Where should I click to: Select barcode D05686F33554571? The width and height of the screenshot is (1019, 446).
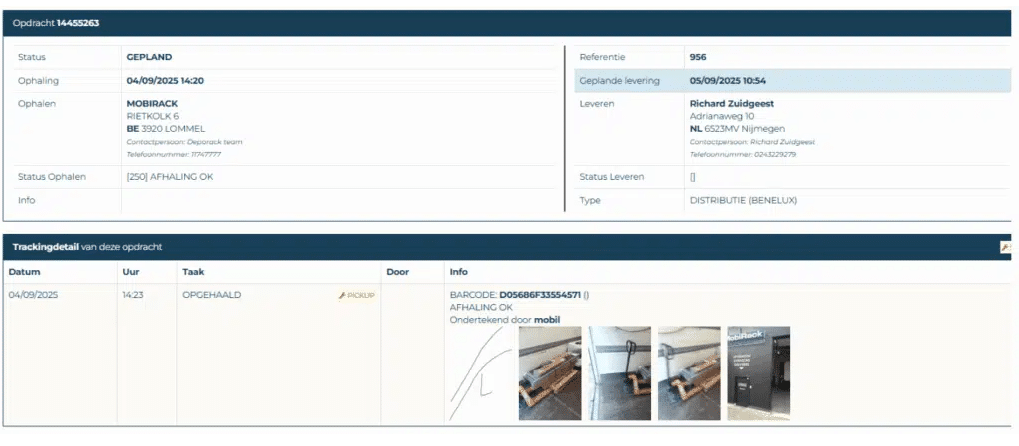point(540,295)
